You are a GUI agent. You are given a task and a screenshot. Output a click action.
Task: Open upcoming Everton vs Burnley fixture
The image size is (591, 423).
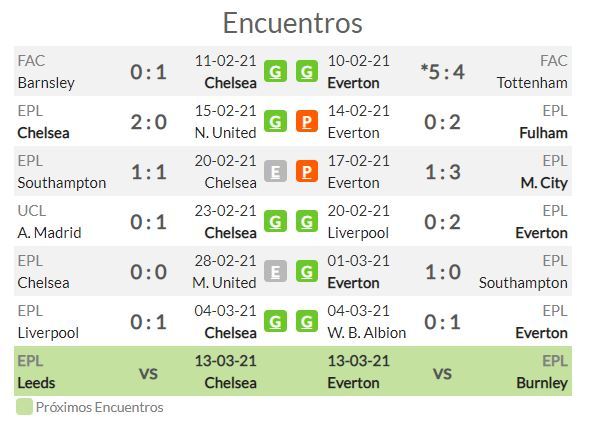click(448, 371)
